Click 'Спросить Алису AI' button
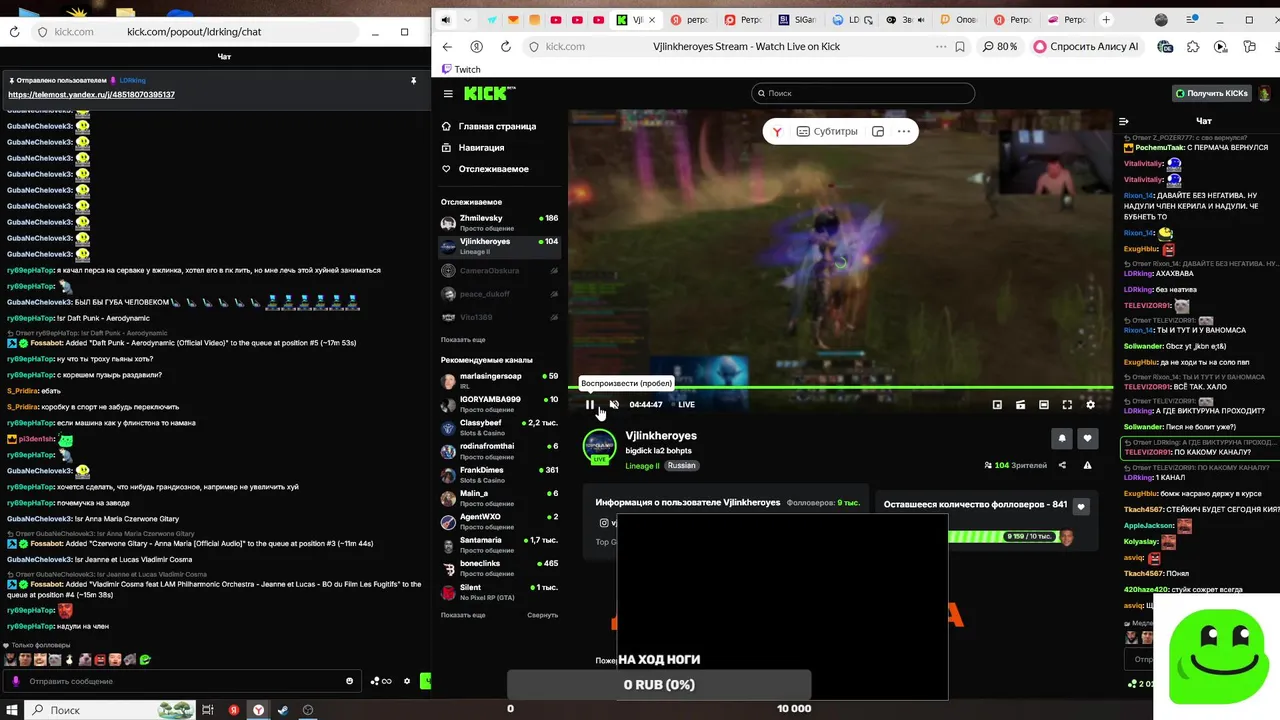 click(1086, 46)
